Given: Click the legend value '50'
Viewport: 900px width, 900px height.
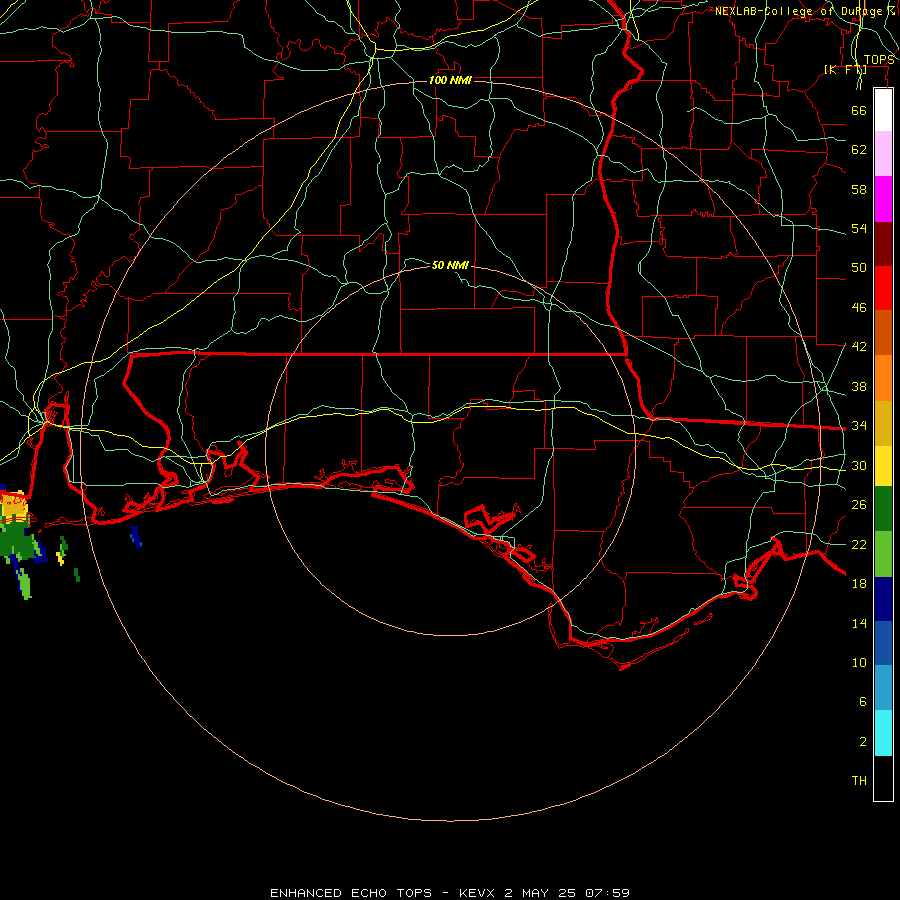Looking at the screenshot, I should [x=859, y=267].
